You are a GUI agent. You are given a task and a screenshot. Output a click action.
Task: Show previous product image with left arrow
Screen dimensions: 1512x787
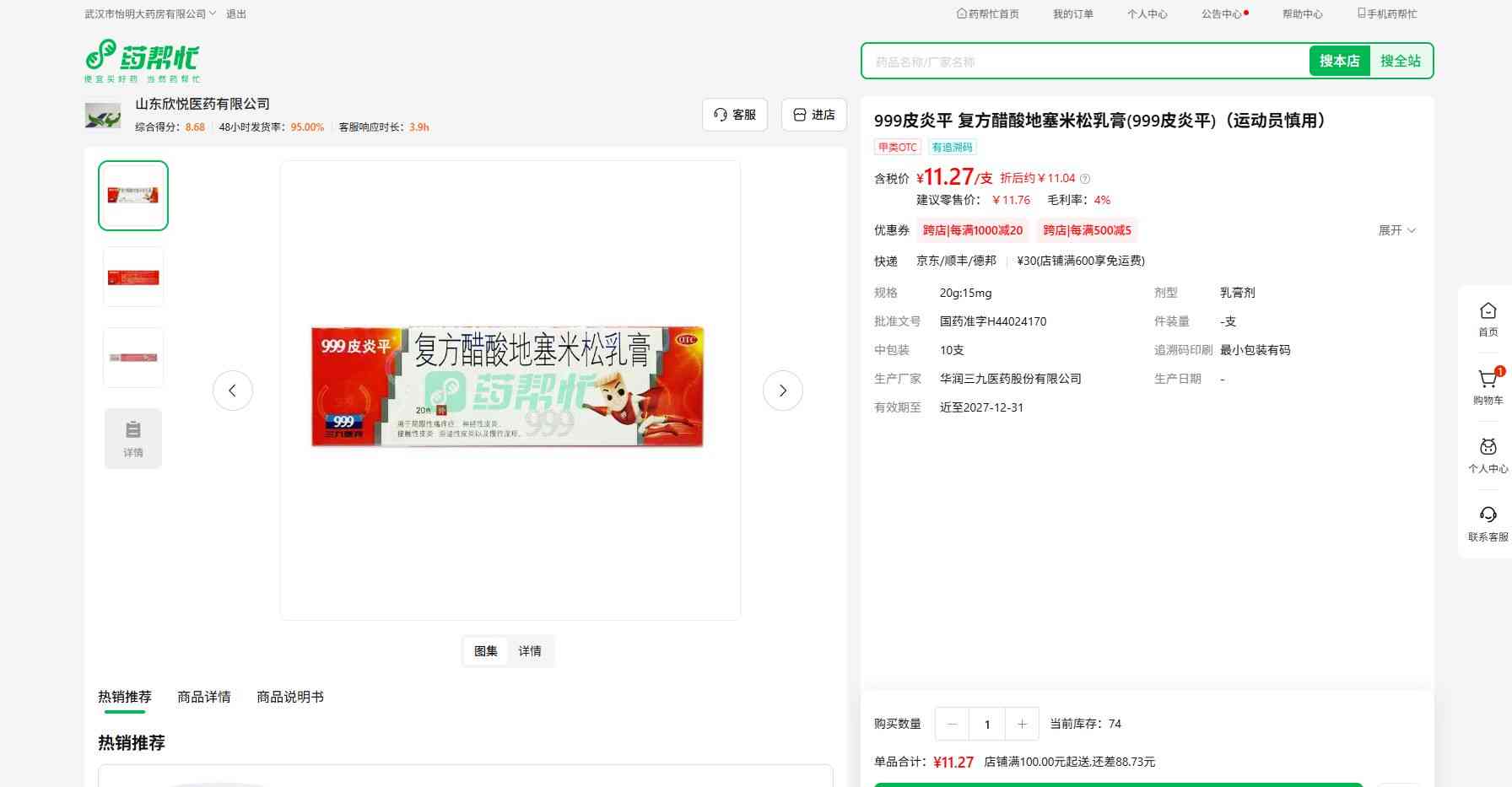(x=233, y=391)
